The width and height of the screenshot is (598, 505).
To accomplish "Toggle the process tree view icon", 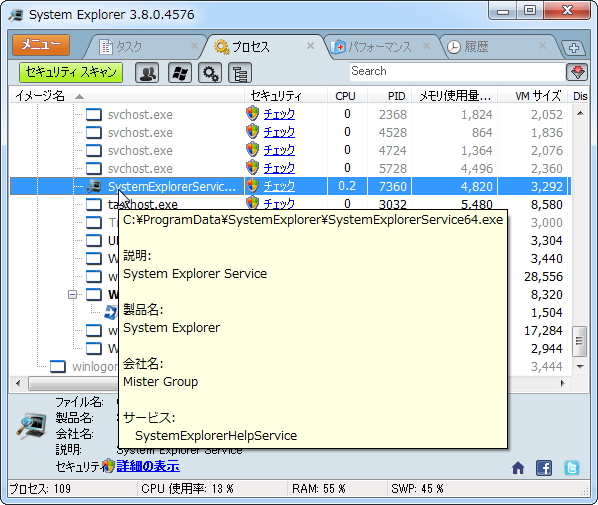I will (x=240, y=72).
